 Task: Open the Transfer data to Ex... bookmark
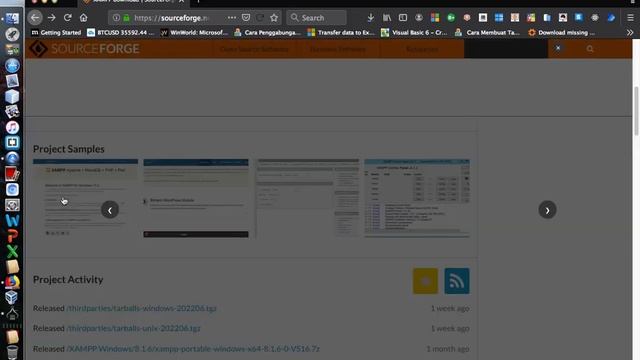[341, 32]
